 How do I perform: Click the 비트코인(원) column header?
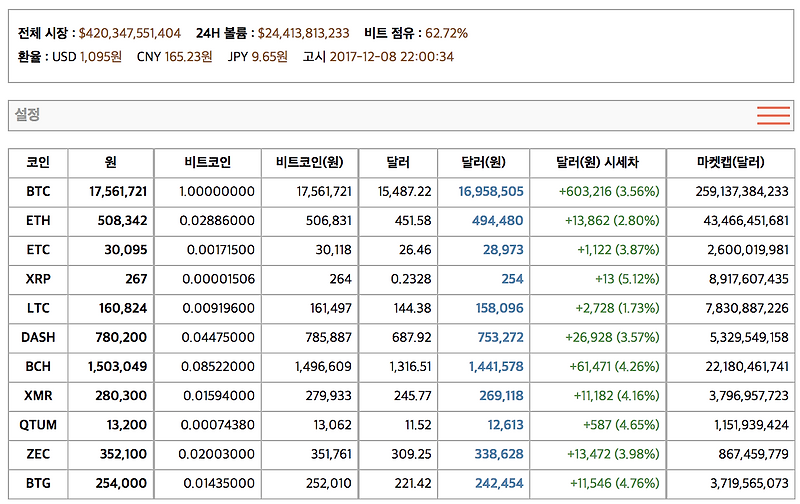tap(310, 162)
